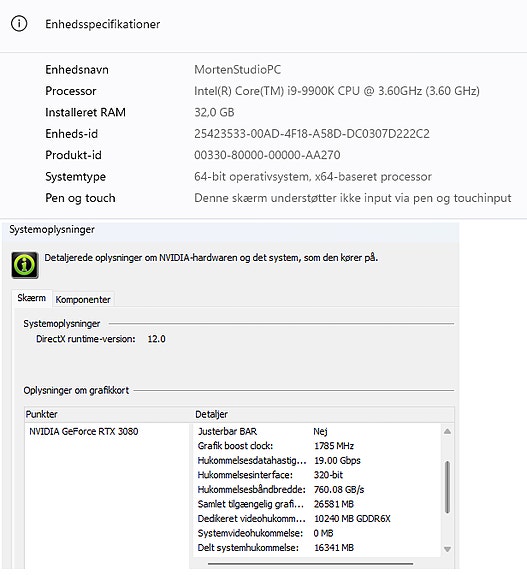This screenshot has width=527, height=575.
Task: Click the horizontal scrollbar below the details list
Action: click(310, 564)
